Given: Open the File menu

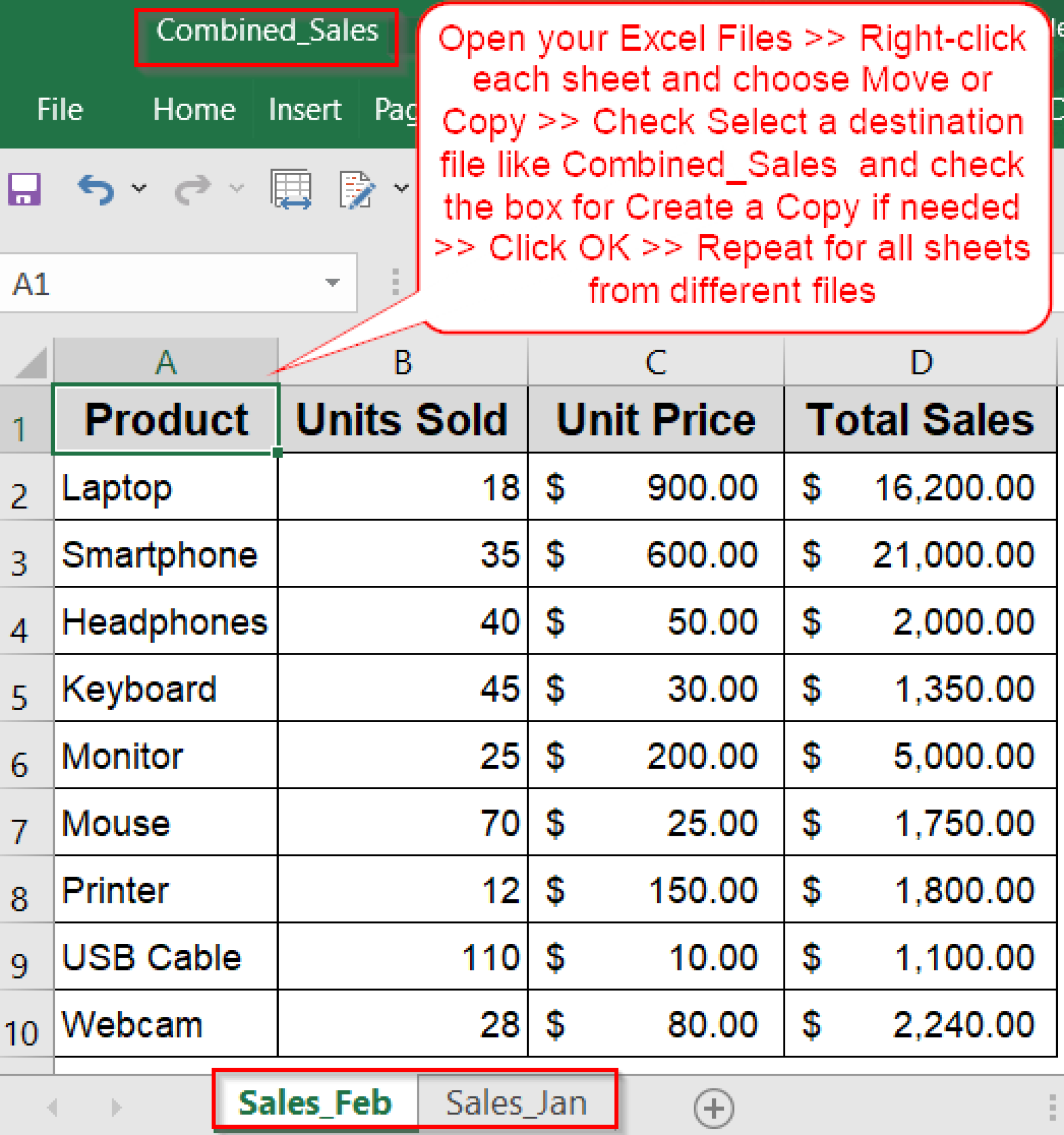Looking at the screenshot, I should 60,110.
